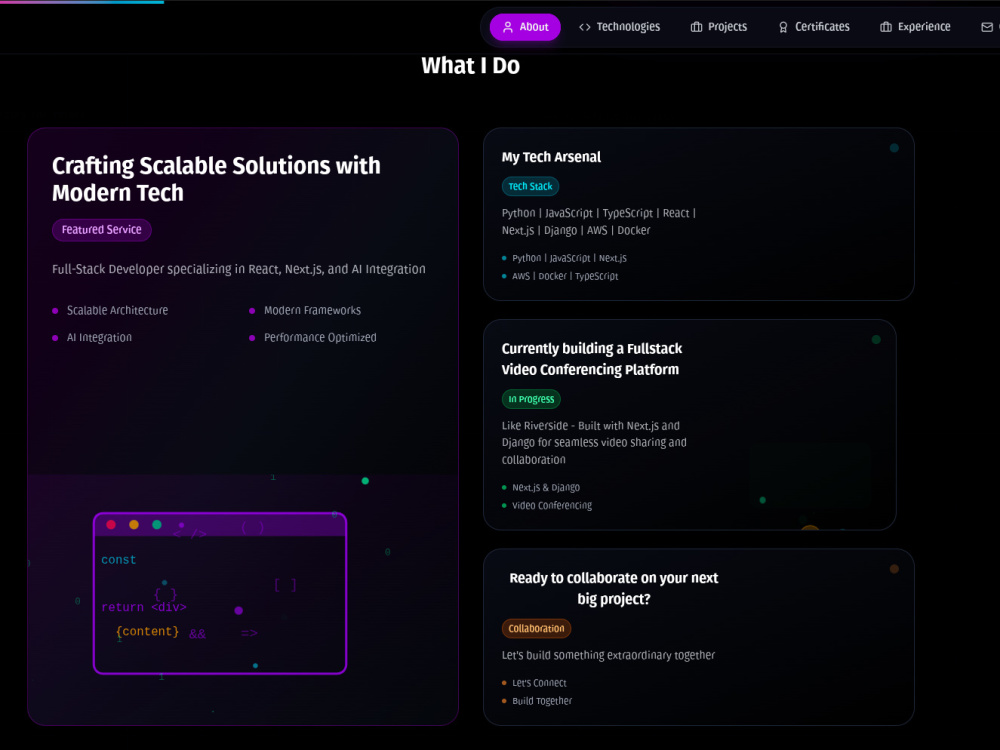
Task: Click the green dot in code window
Action: click(157, 524)
